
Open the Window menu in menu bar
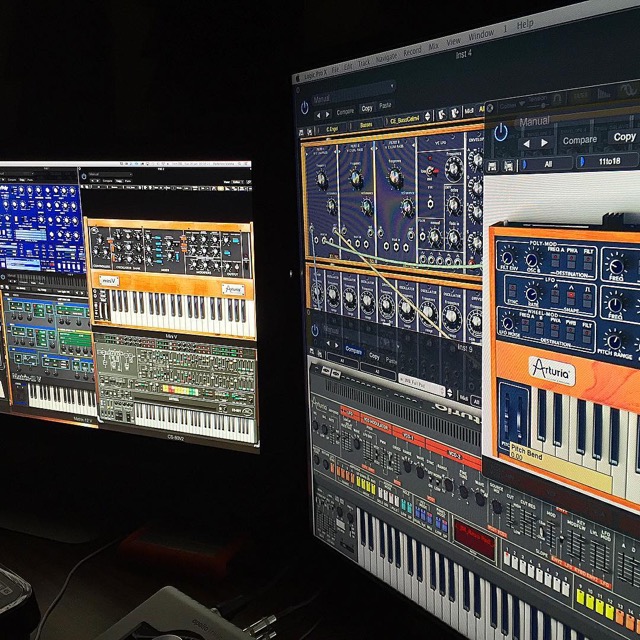click(x=481, y=34)
